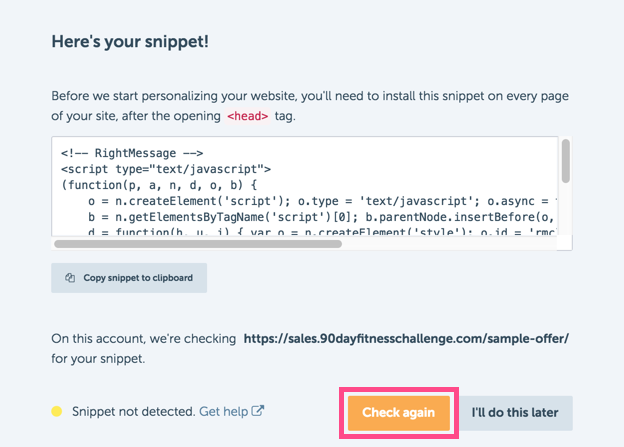Click the red <head> tag label
The width and height of the screenshot is (624, 447).
(x=248, y=116)
